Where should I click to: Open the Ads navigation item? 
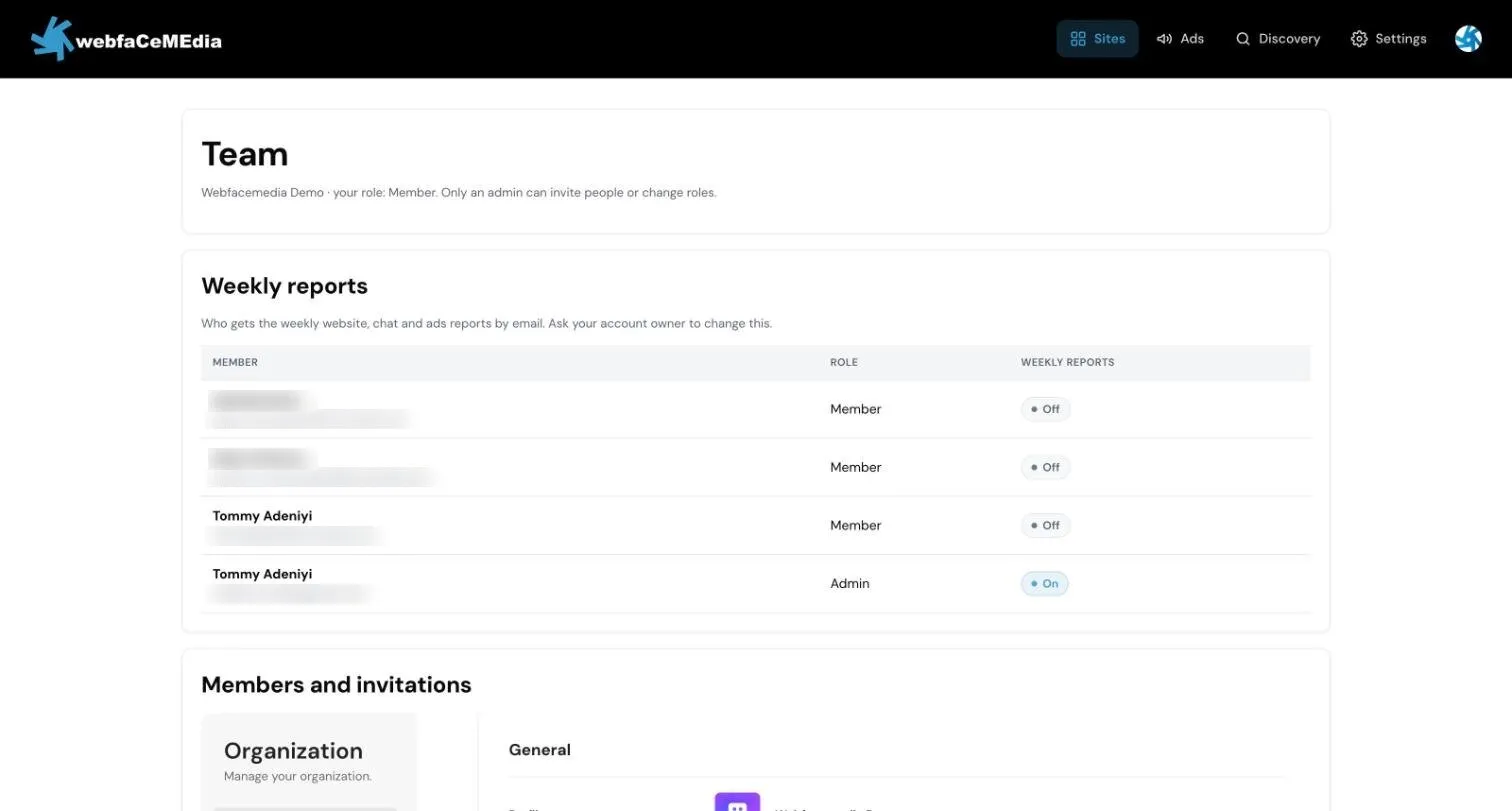pos(1180,39)
